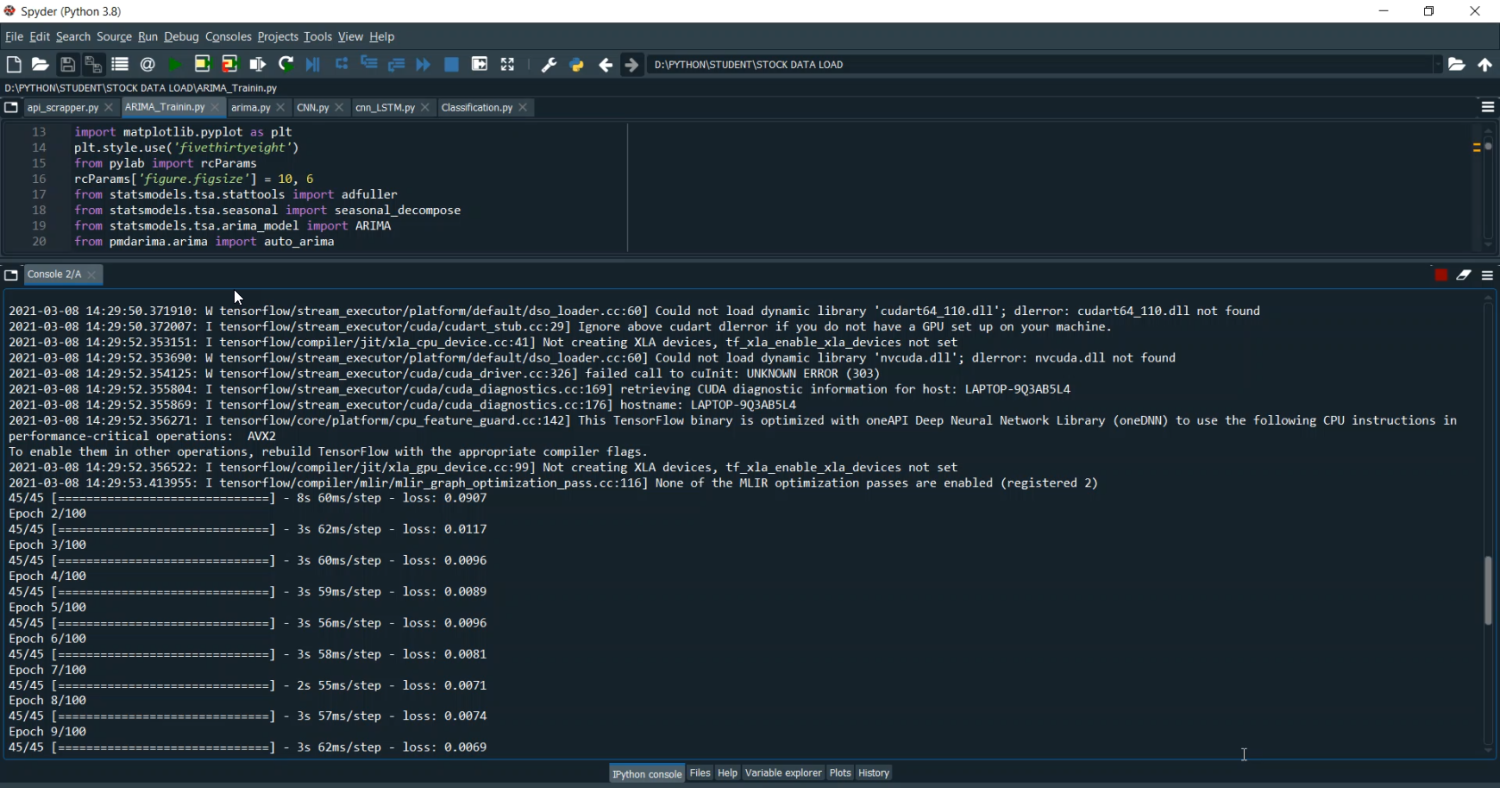The image size is (1500, 788).
Task: Click the green Run file button
Action: pyautogui.click(x=175, y=64)
